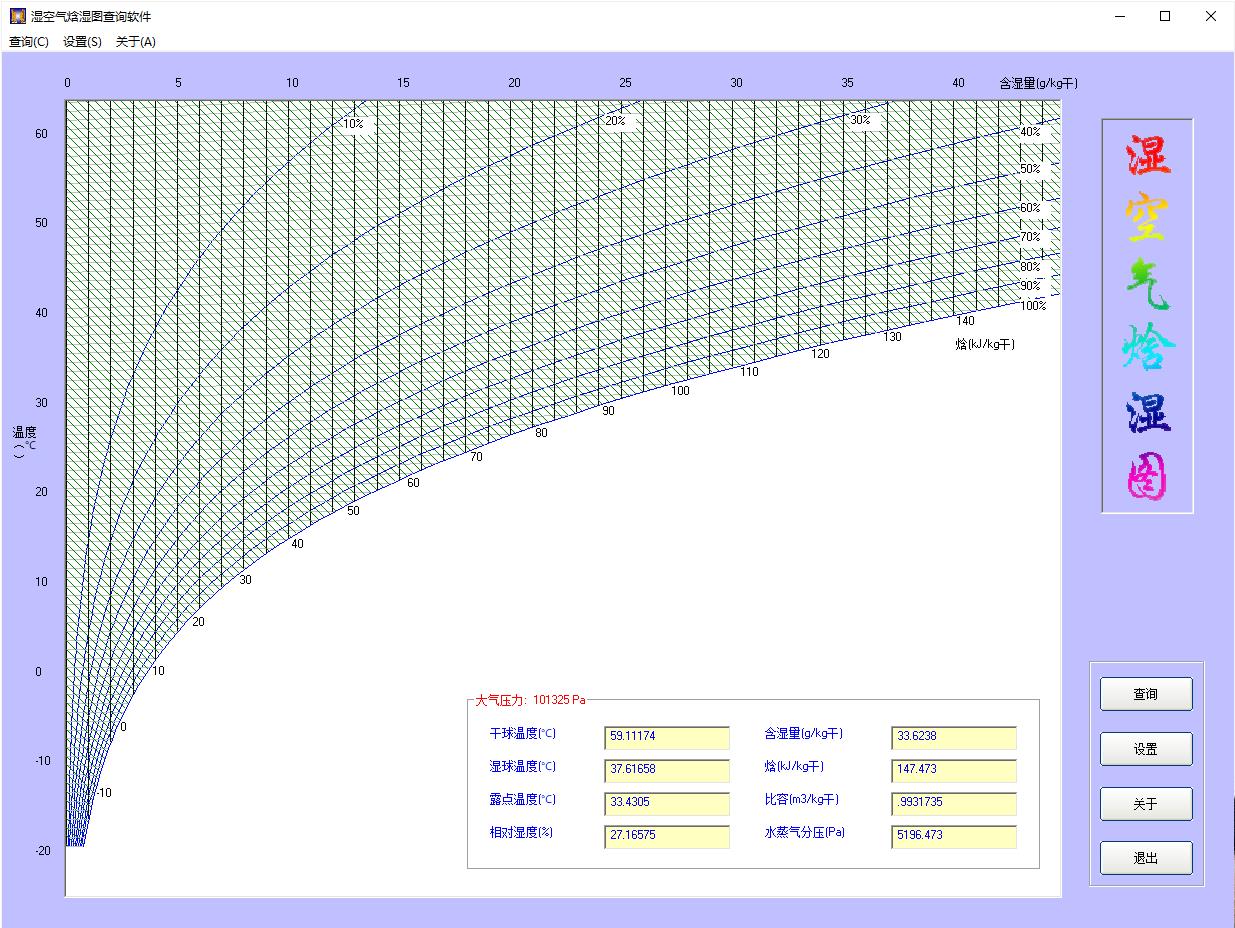Click the 100% saturation curve label

1033,306
